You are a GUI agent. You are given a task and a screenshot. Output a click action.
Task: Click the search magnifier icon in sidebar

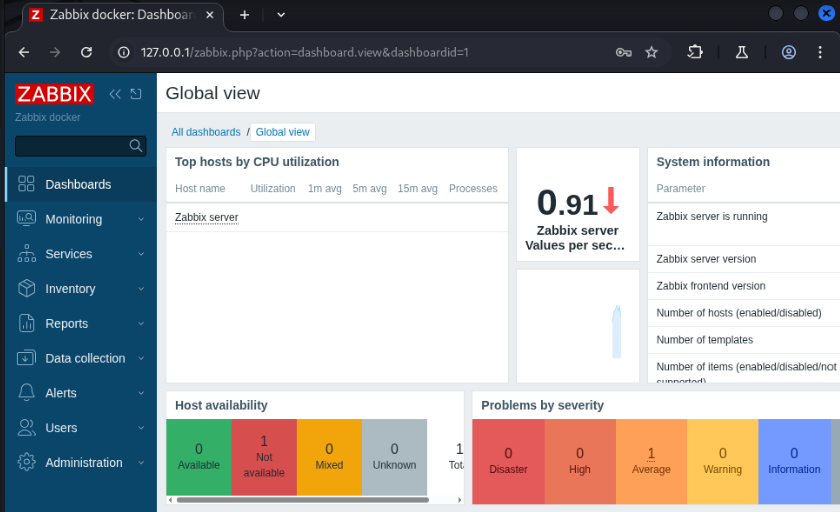(136, 146)
